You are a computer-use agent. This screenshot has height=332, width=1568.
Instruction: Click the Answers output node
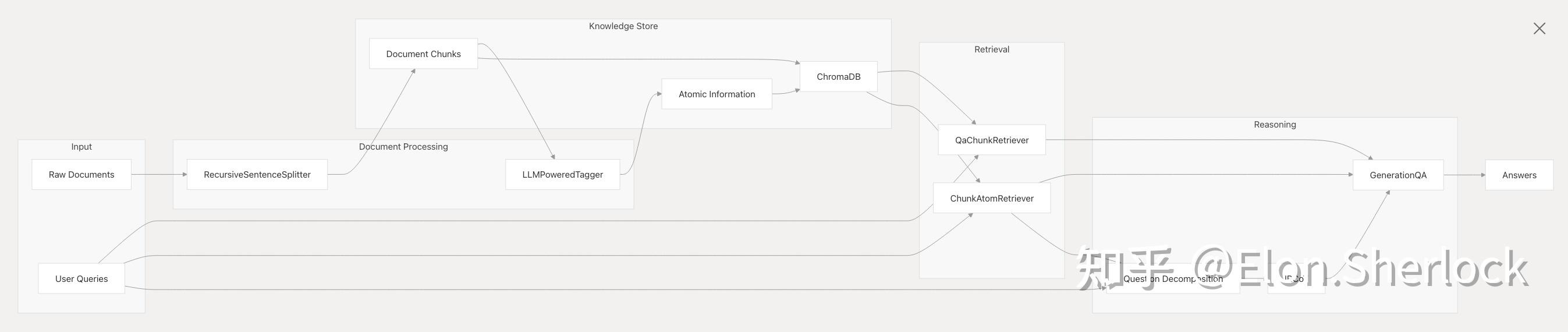1519,175
